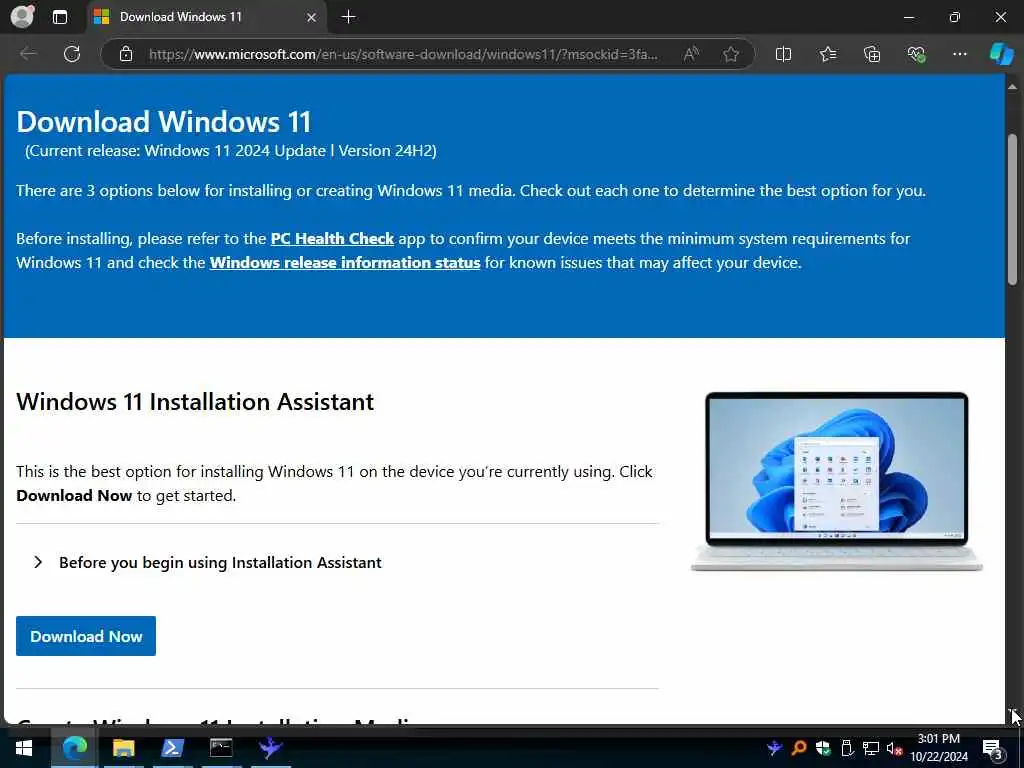
Task: Click the scrollbar up arrow
Action: click(x=1012, y=86)
